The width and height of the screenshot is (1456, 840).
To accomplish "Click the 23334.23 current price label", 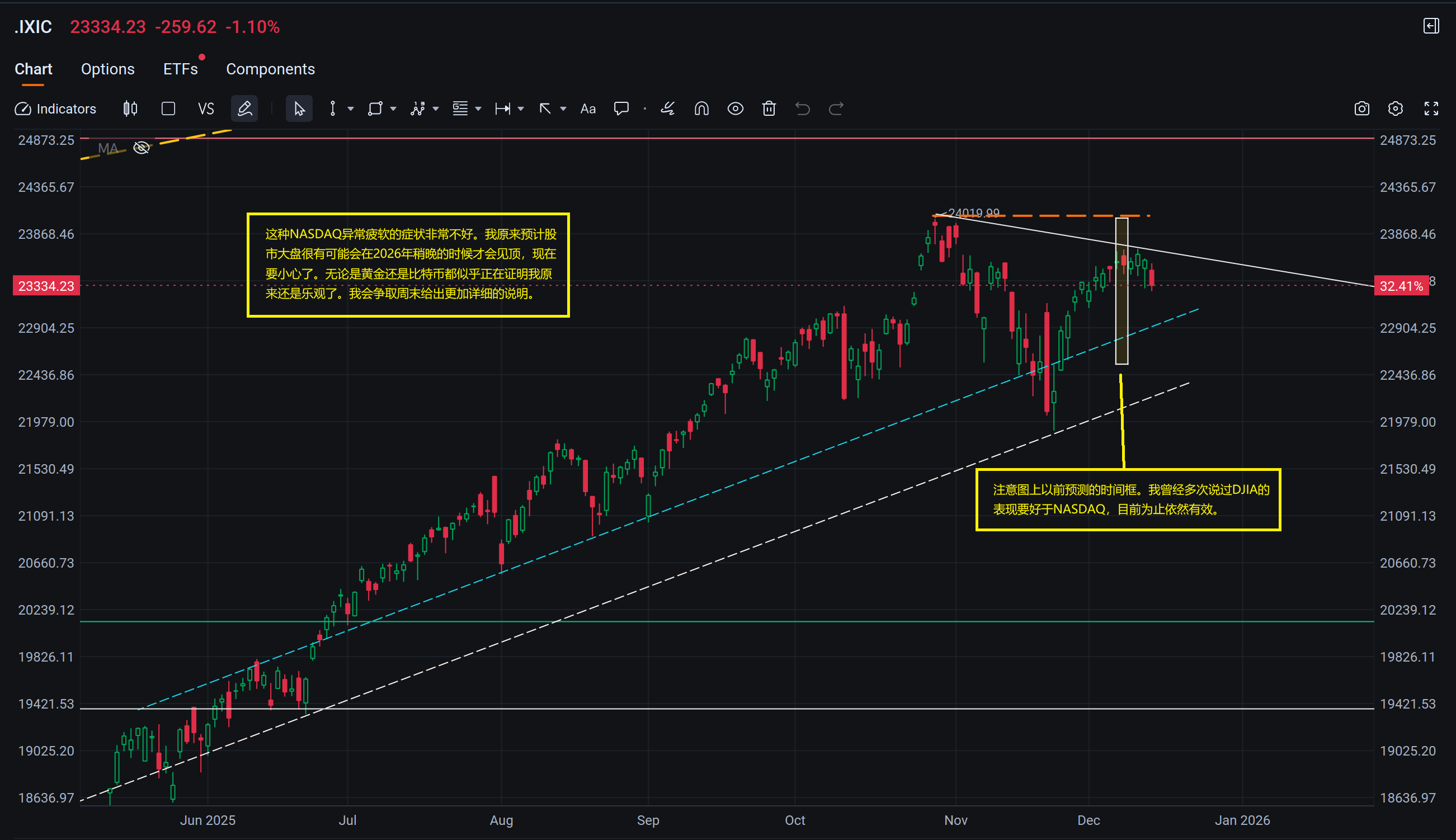I will pyautogui.click(x=46, y=286).
